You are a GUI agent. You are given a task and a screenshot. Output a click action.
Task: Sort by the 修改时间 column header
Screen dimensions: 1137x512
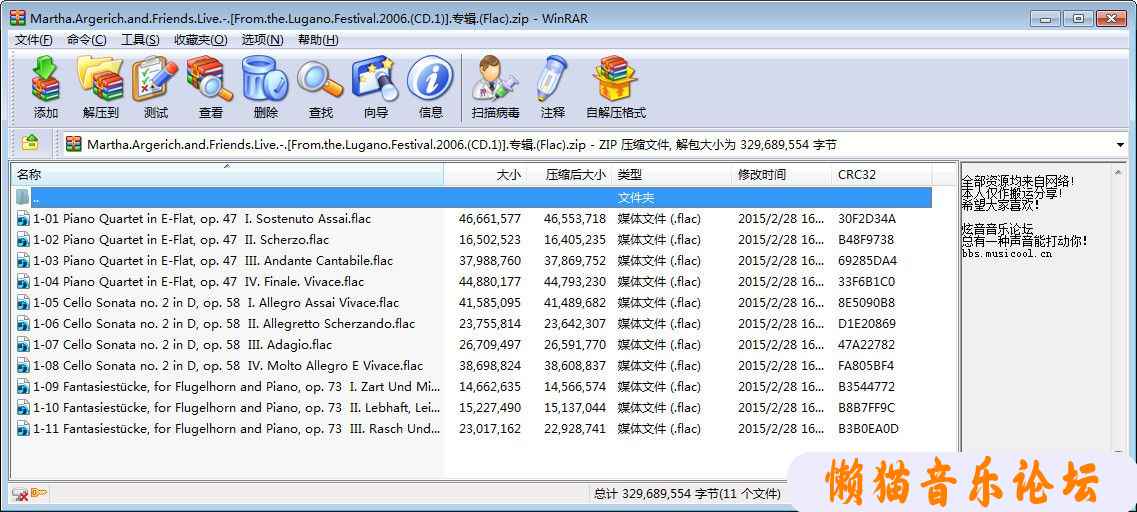point(782,175)
